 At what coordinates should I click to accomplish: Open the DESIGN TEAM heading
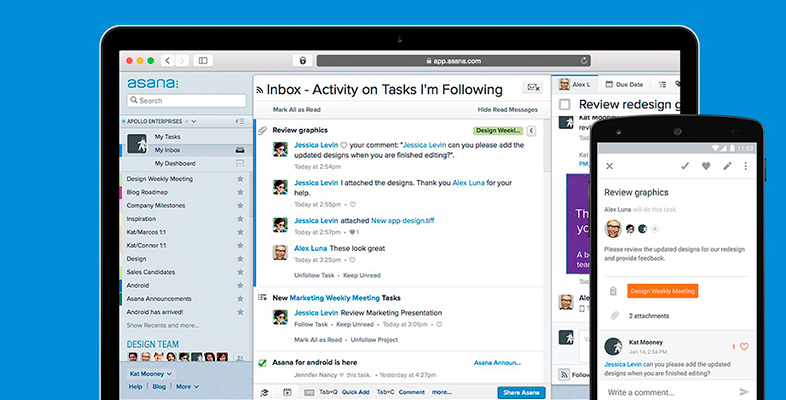click(x=152, y=344)
